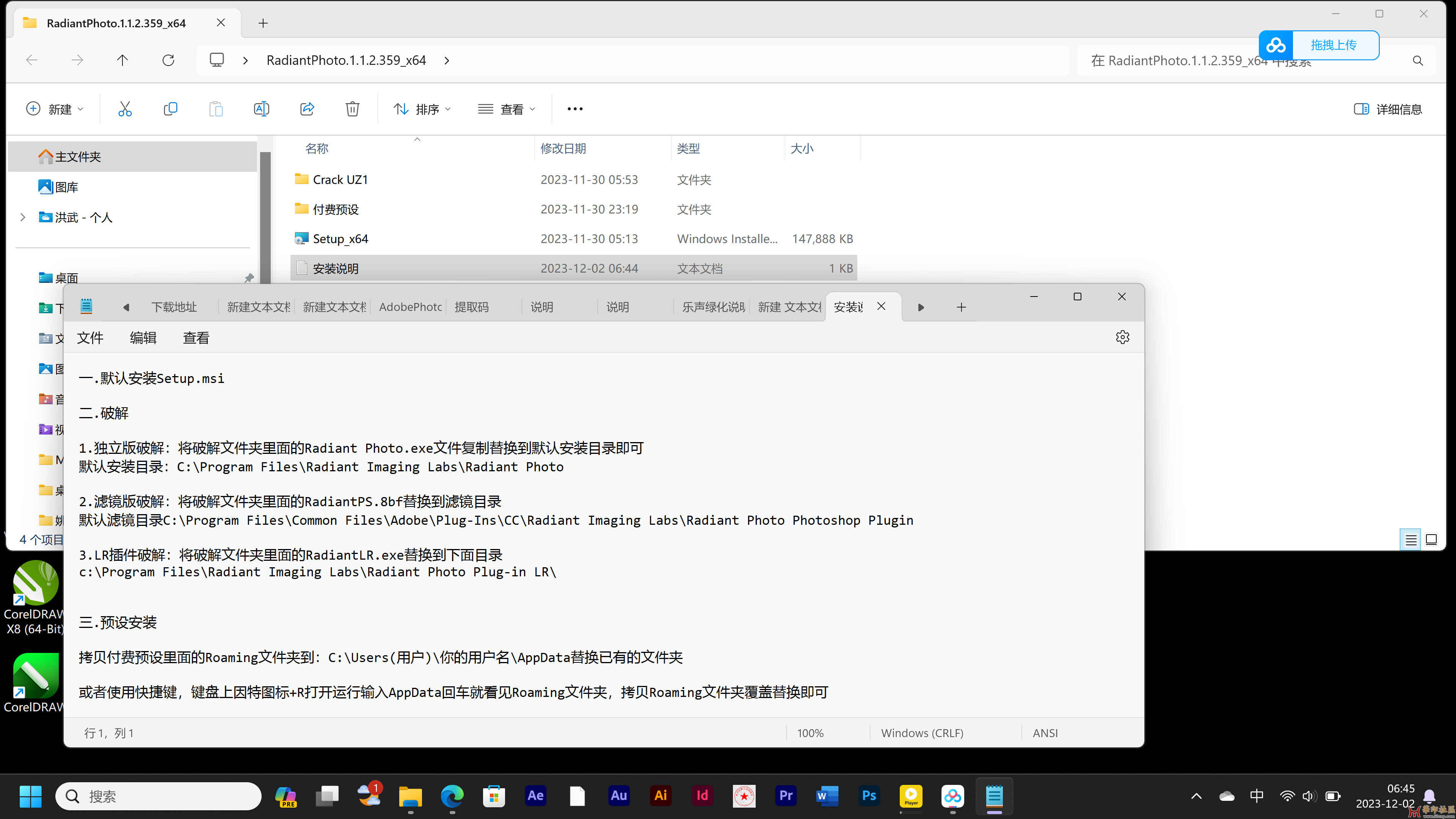This screenshot has width=1456, height=819.
Task: Open the Notepad 查看 menu
Action: click(196, 338)
